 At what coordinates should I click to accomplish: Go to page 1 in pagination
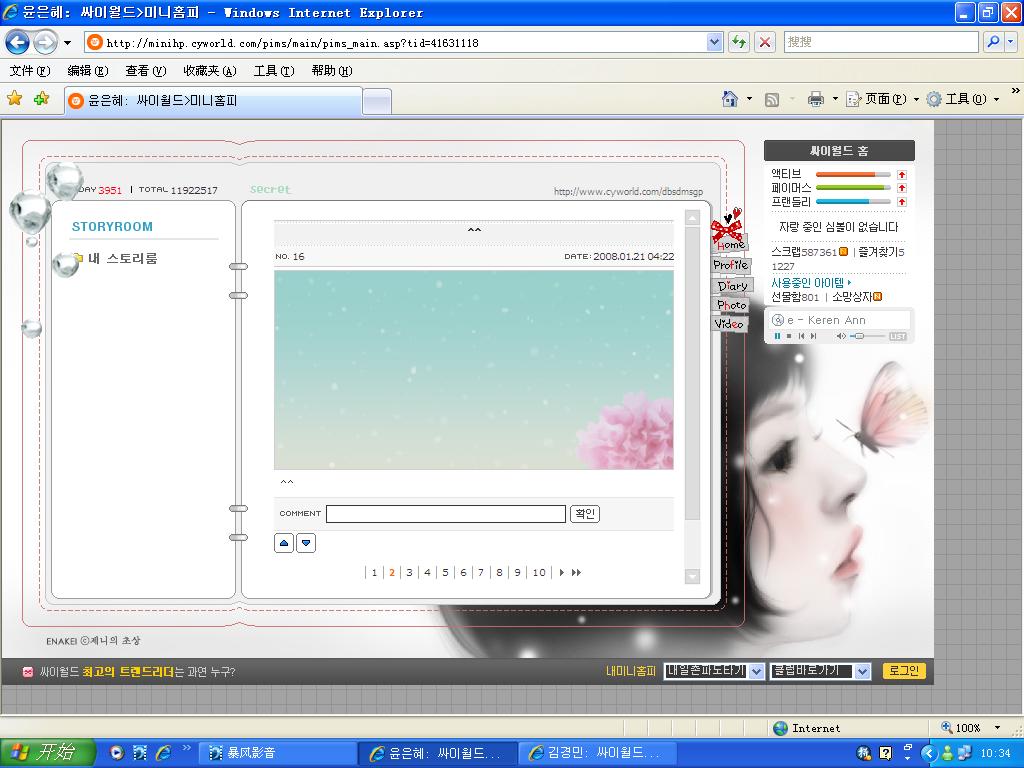[374, 572]
